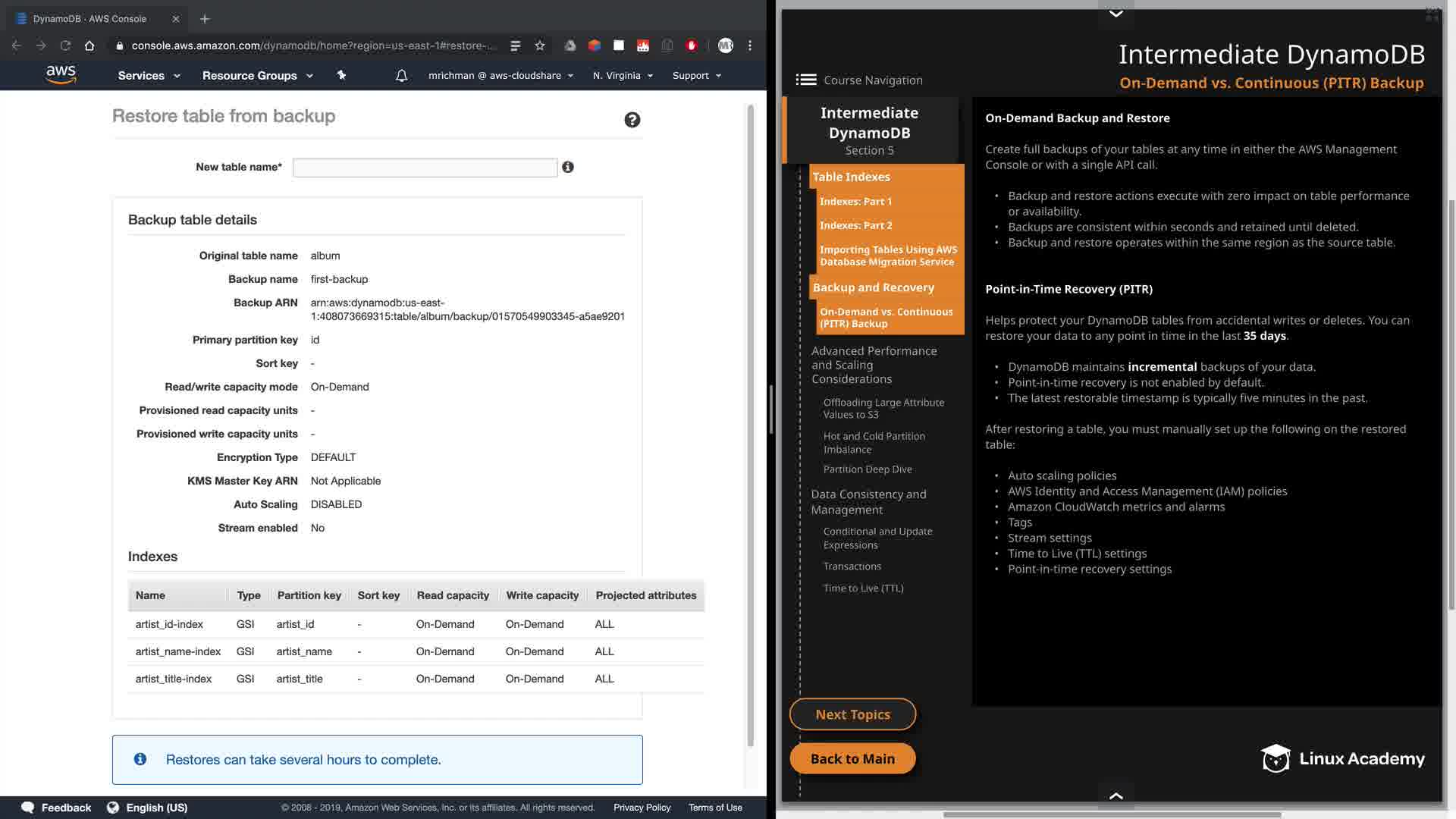
Task: Click the Feedback speech bubble icon
Action: (x=28, y=807)
